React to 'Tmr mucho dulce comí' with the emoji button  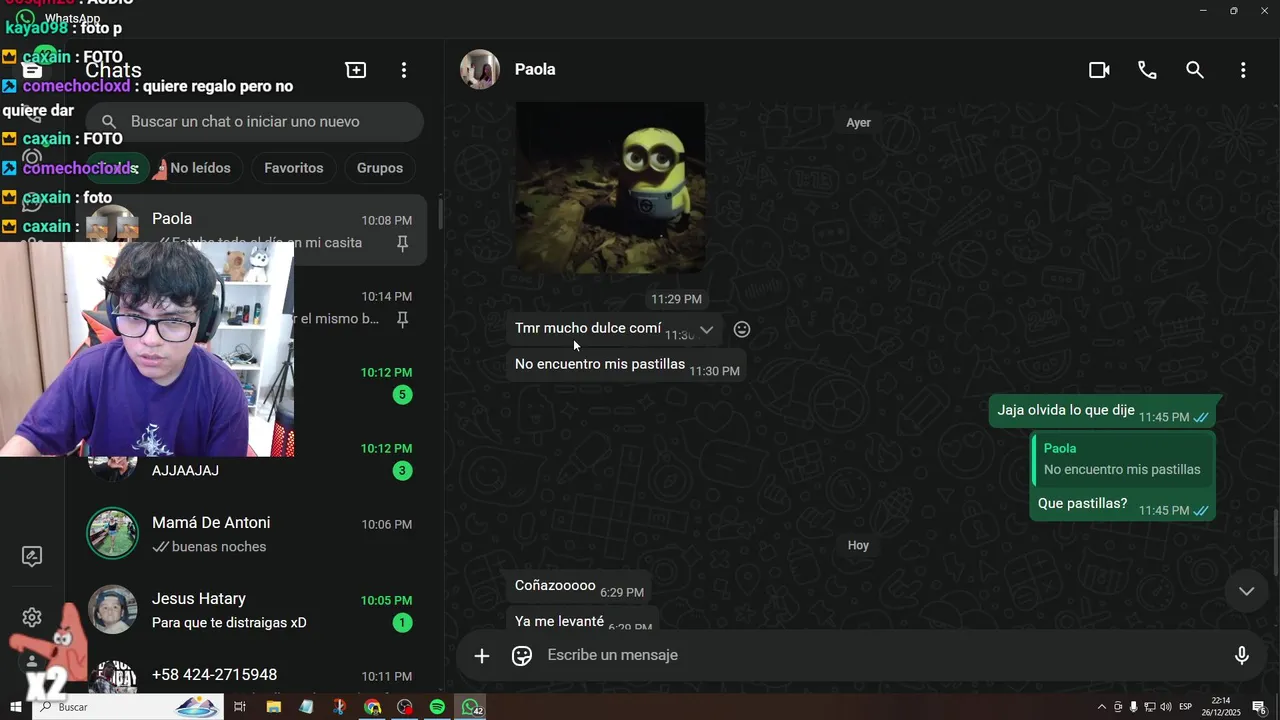coord(742,329)
